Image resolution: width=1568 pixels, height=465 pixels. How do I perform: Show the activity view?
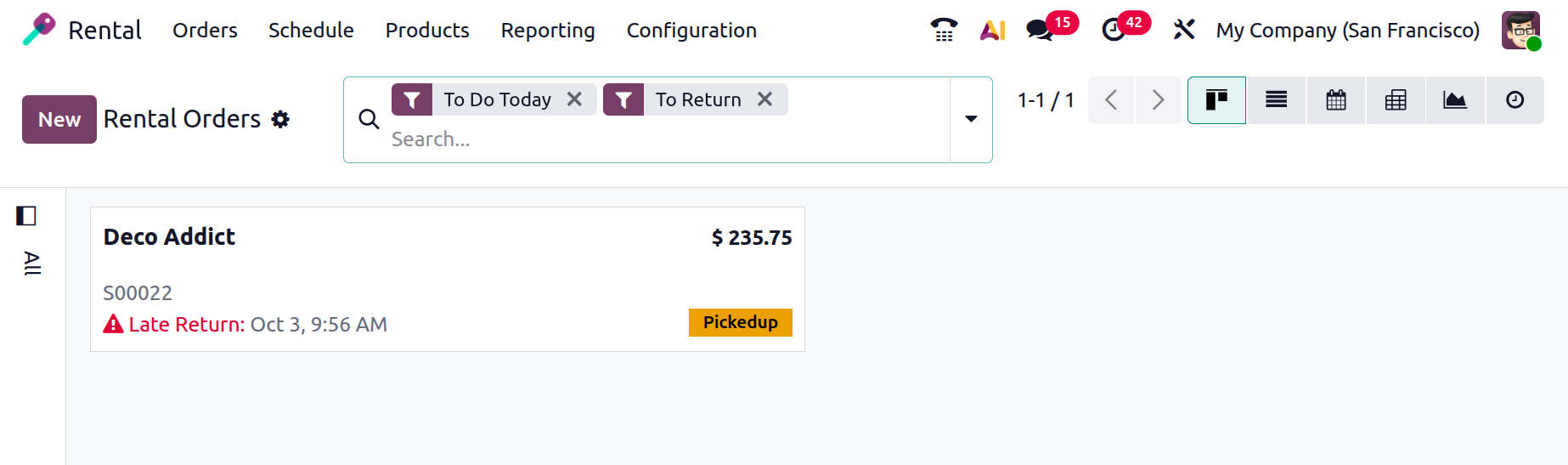(x=1514, y=100)
